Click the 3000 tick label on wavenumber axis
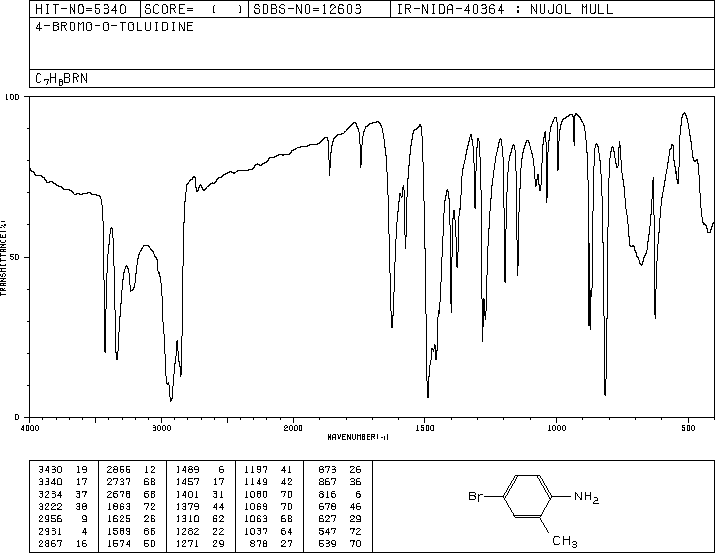 pyautogui.click(x=161, y=428)
